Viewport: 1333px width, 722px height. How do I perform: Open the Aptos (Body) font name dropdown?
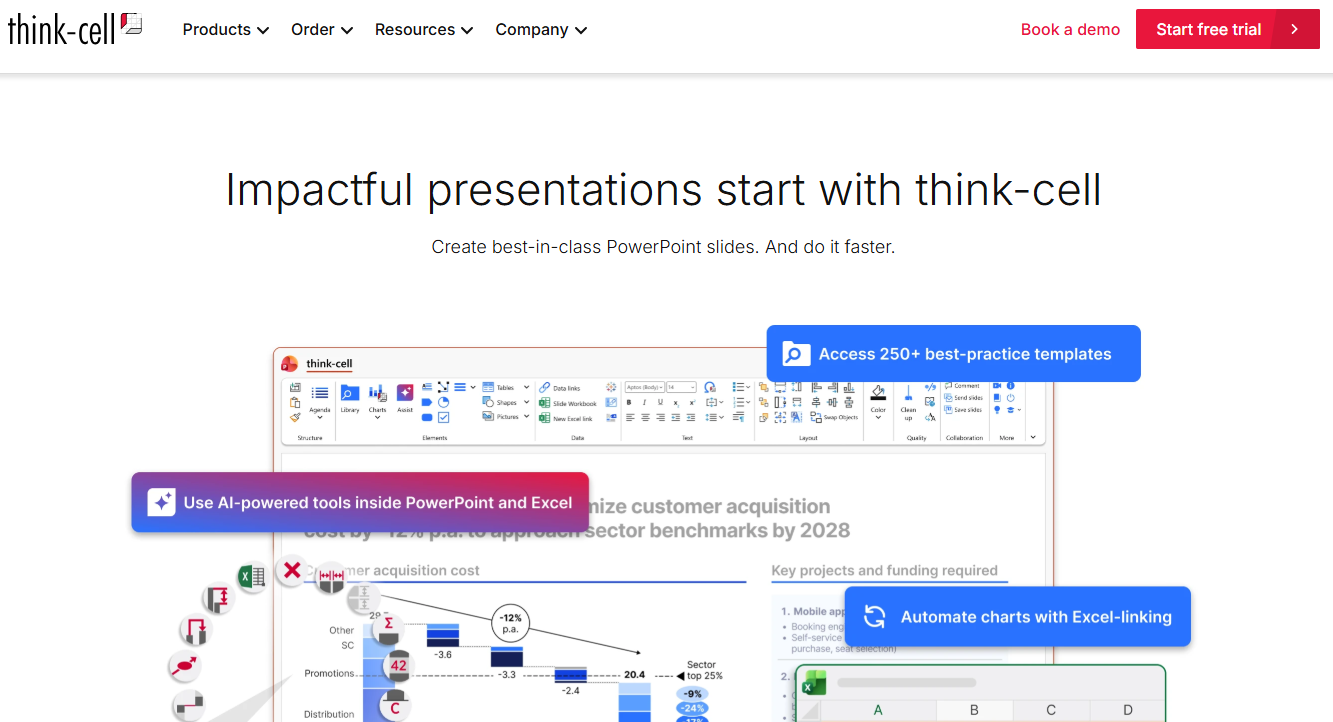(645, 387)
